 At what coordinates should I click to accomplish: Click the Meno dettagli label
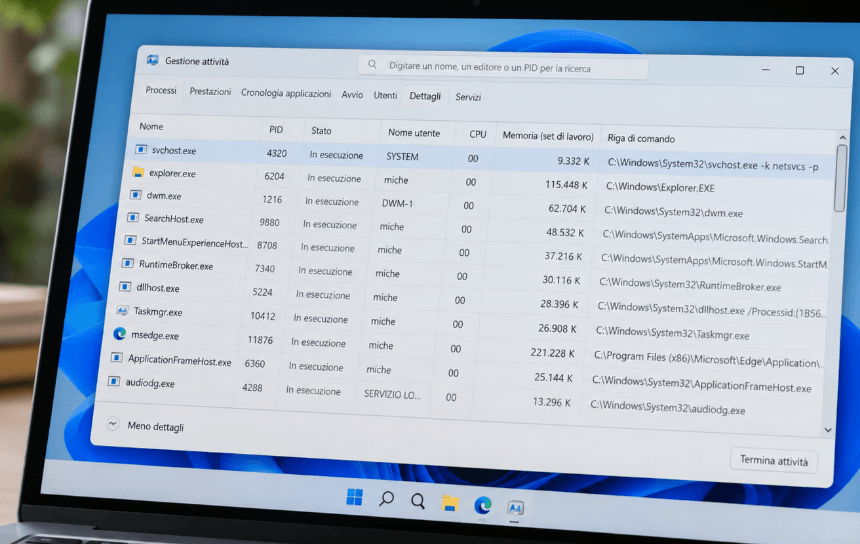point(156,426)
